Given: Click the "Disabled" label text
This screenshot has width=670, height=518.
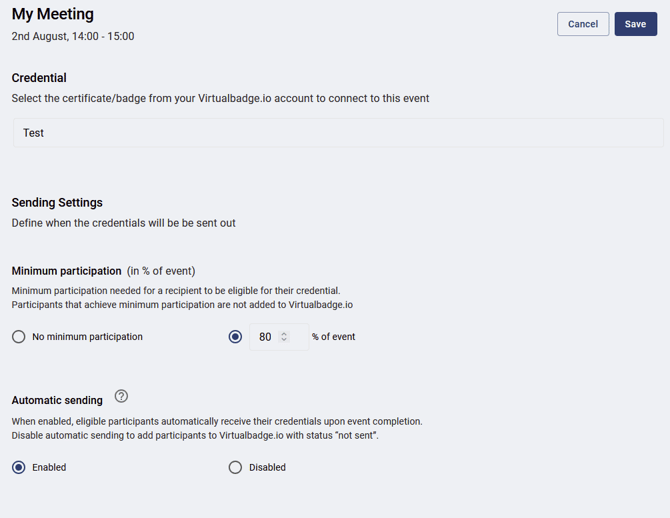Looking at the screenshot, I should click(x=267, y=467).
